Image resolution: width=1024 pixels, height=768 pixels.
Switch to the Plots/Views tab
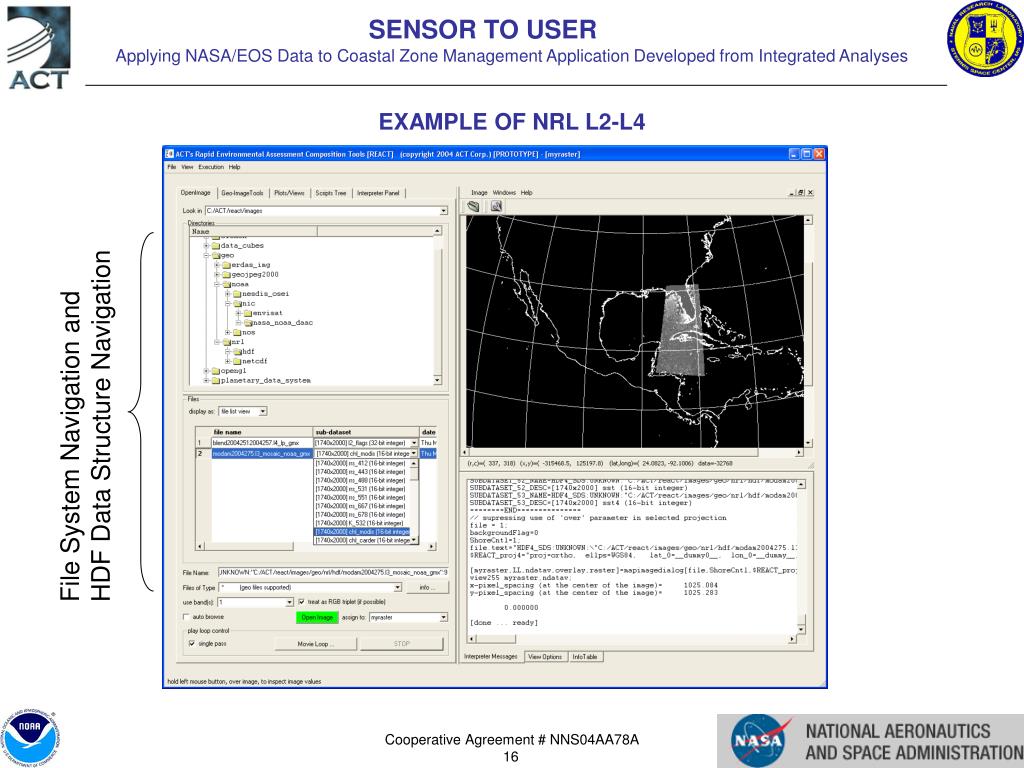click(x=289, y=193)
